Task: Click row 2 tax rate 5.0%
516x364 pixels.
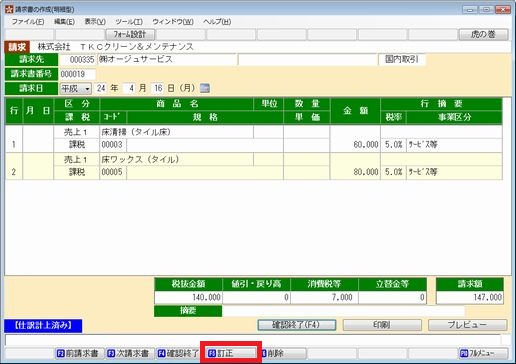Action: pyautogui.click(x=393, y=172)
